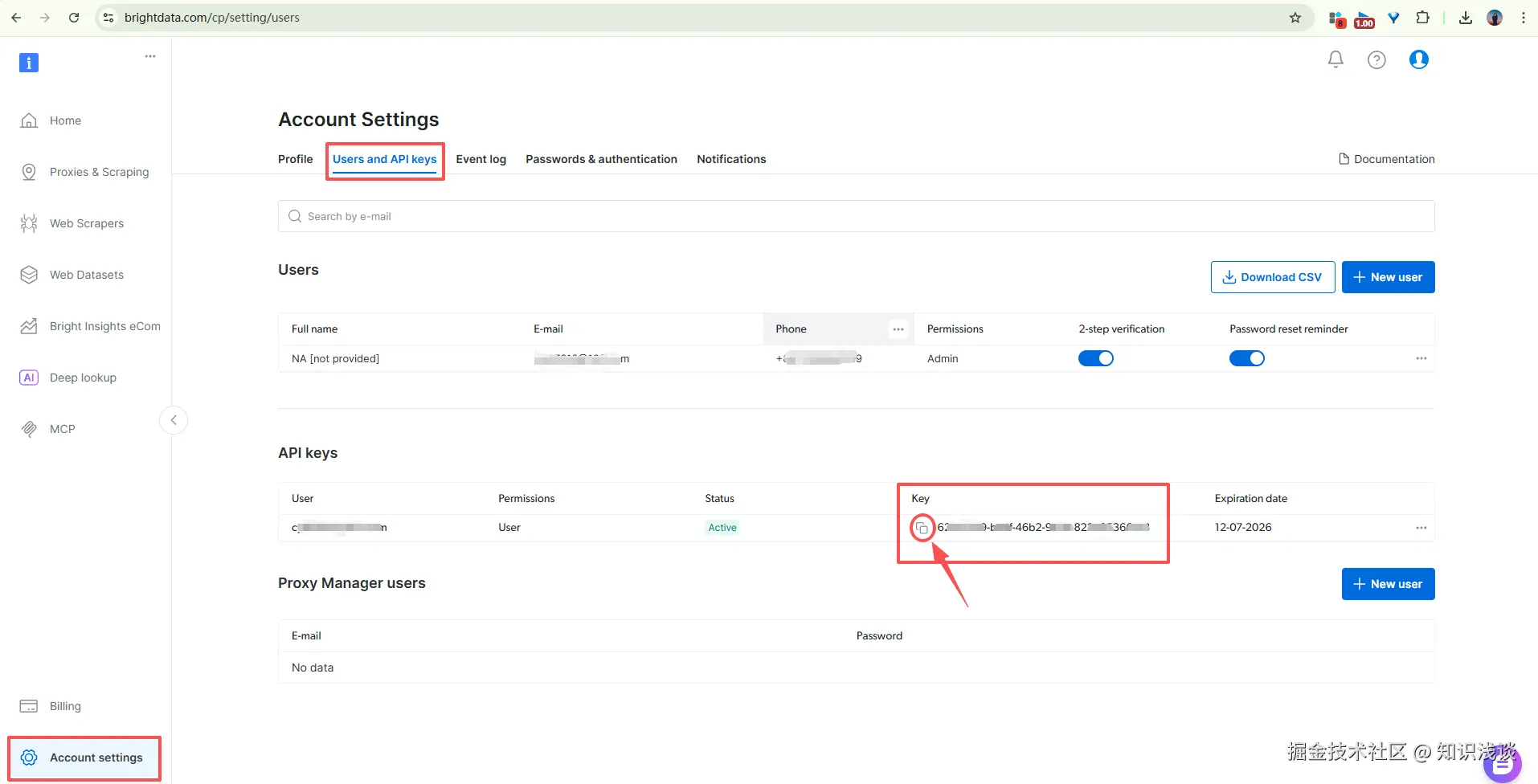Click the Permissions header in Users table
1538x784 pixels.
coord(955,329)
